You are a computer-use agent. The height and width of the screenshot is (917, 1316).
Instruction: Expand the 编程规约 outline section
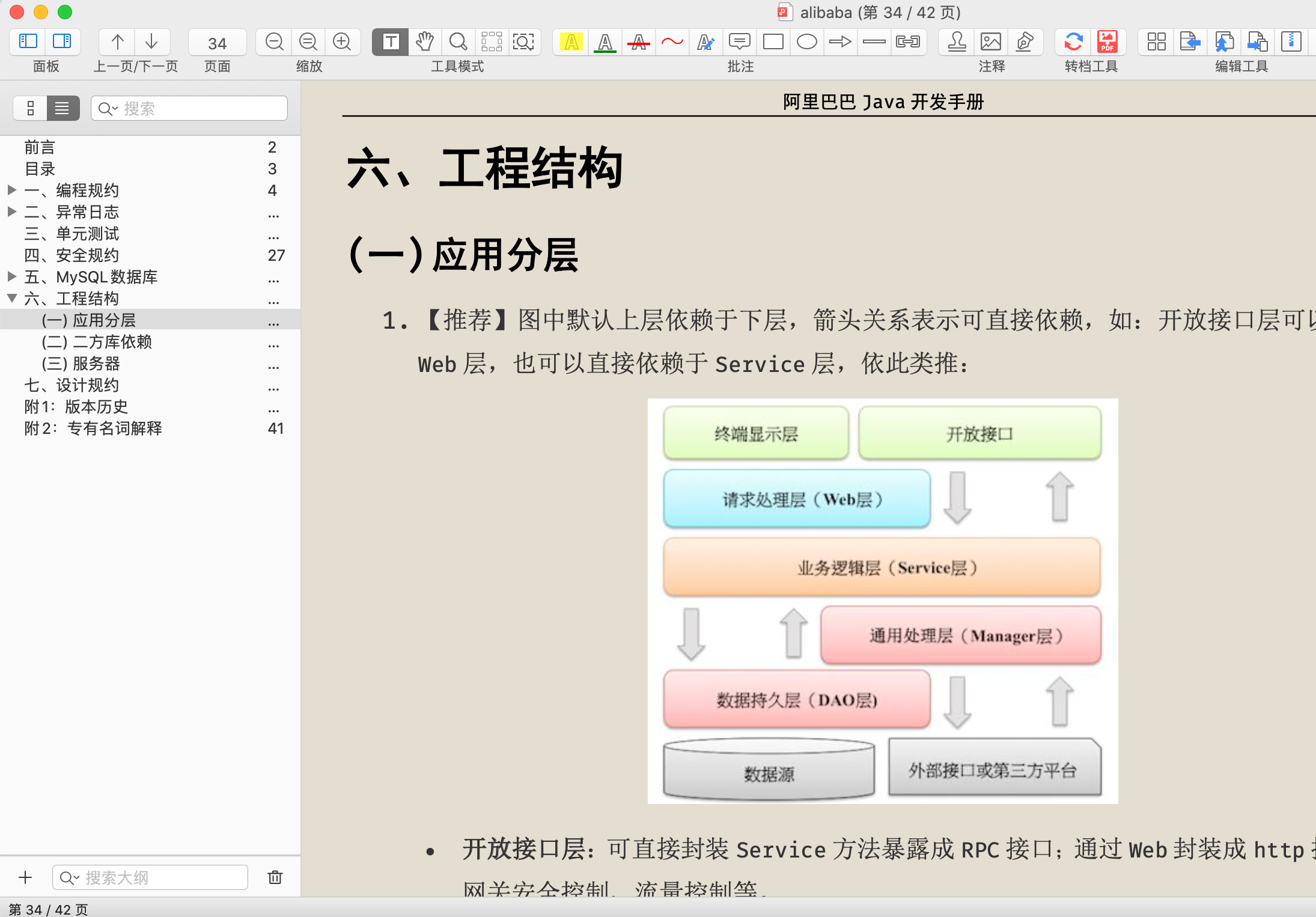(11, 190)
